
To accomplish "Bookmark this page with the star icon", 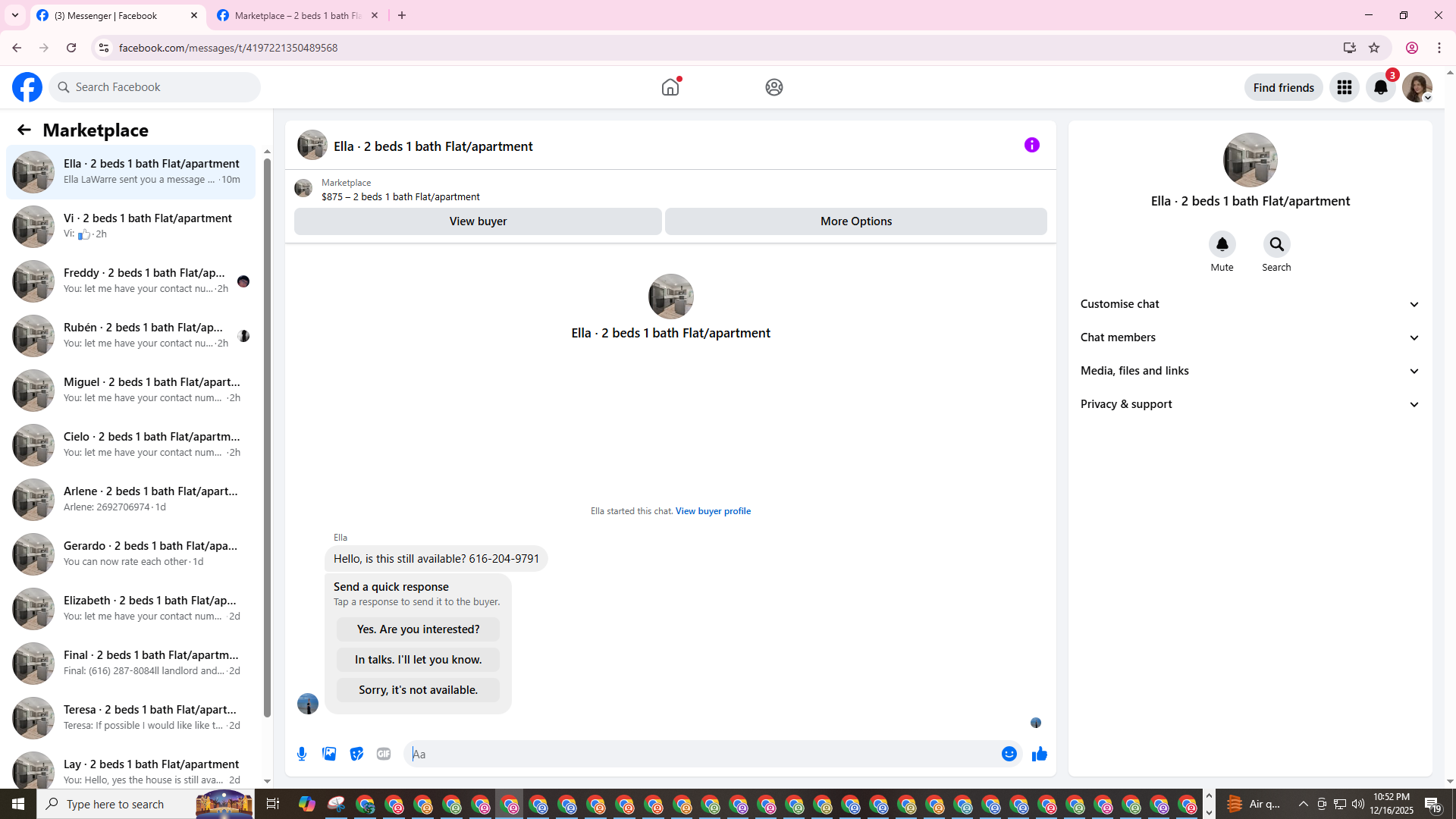I will point(1374,48).
